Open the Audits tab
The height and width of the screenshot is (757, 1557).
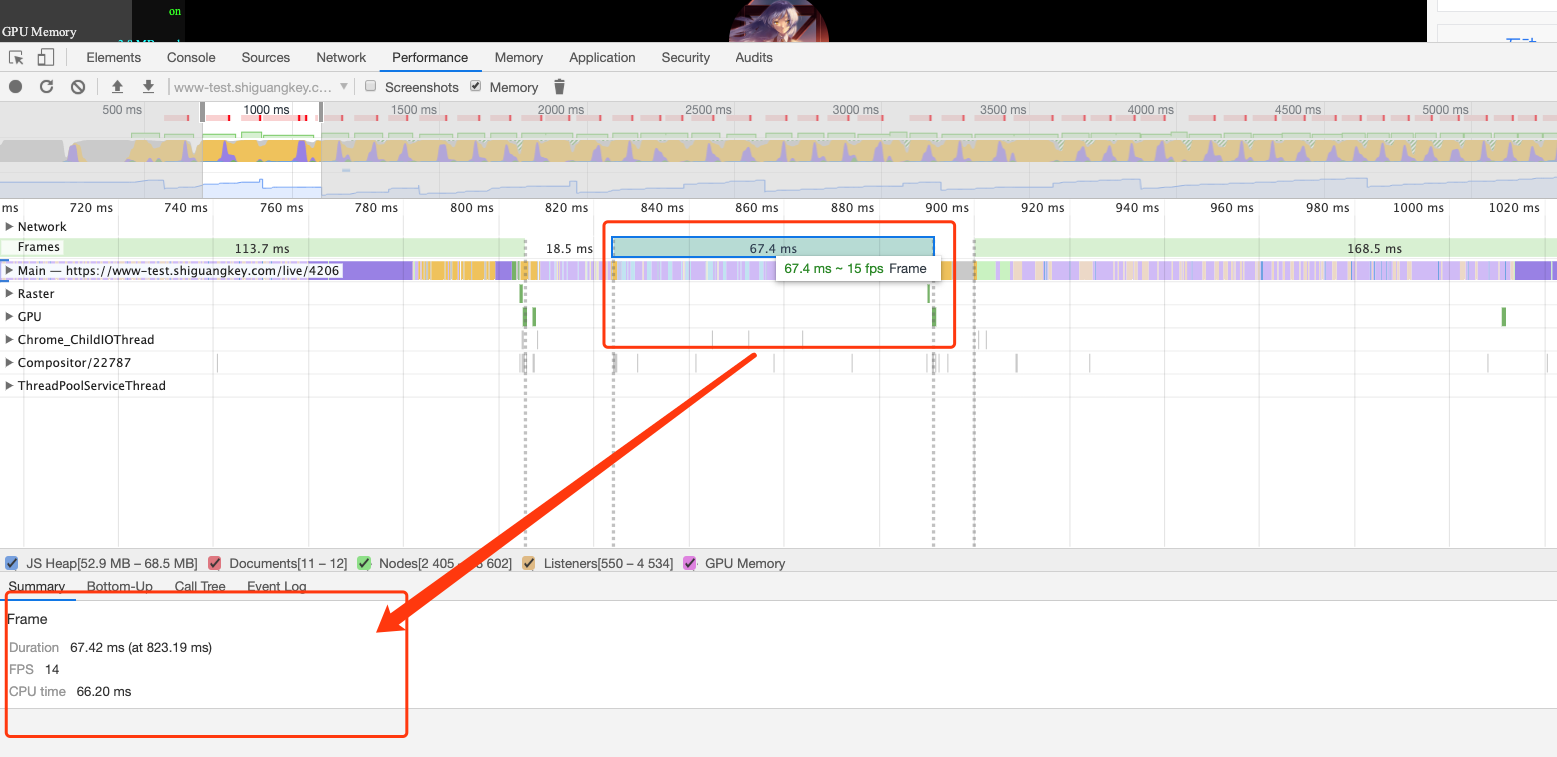point(754,57)
